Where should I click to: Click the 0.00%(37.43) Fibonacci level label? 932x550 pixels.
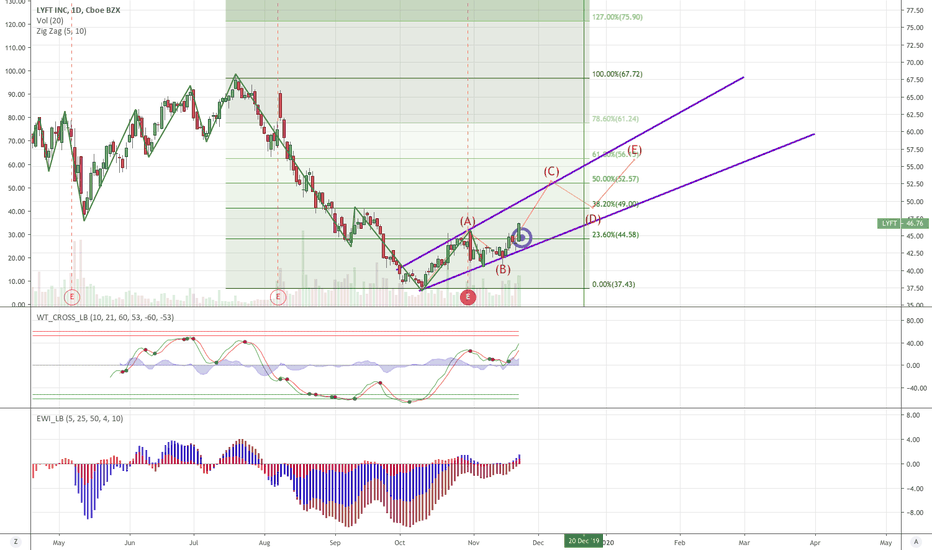coord(613,284)
